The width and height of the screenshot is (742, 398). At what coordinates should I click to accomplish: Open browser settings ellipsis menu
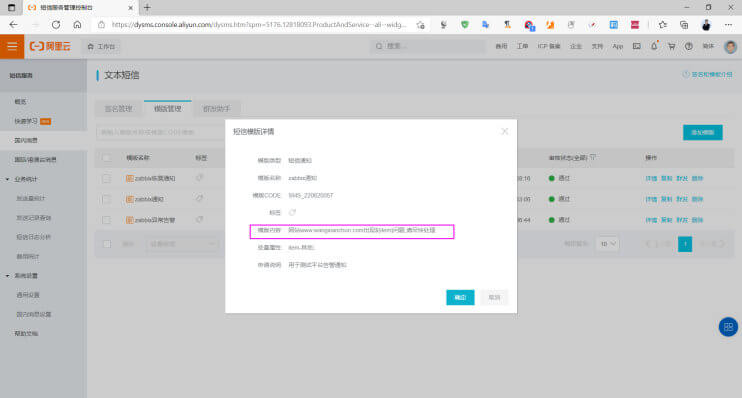tap(728, 25)
